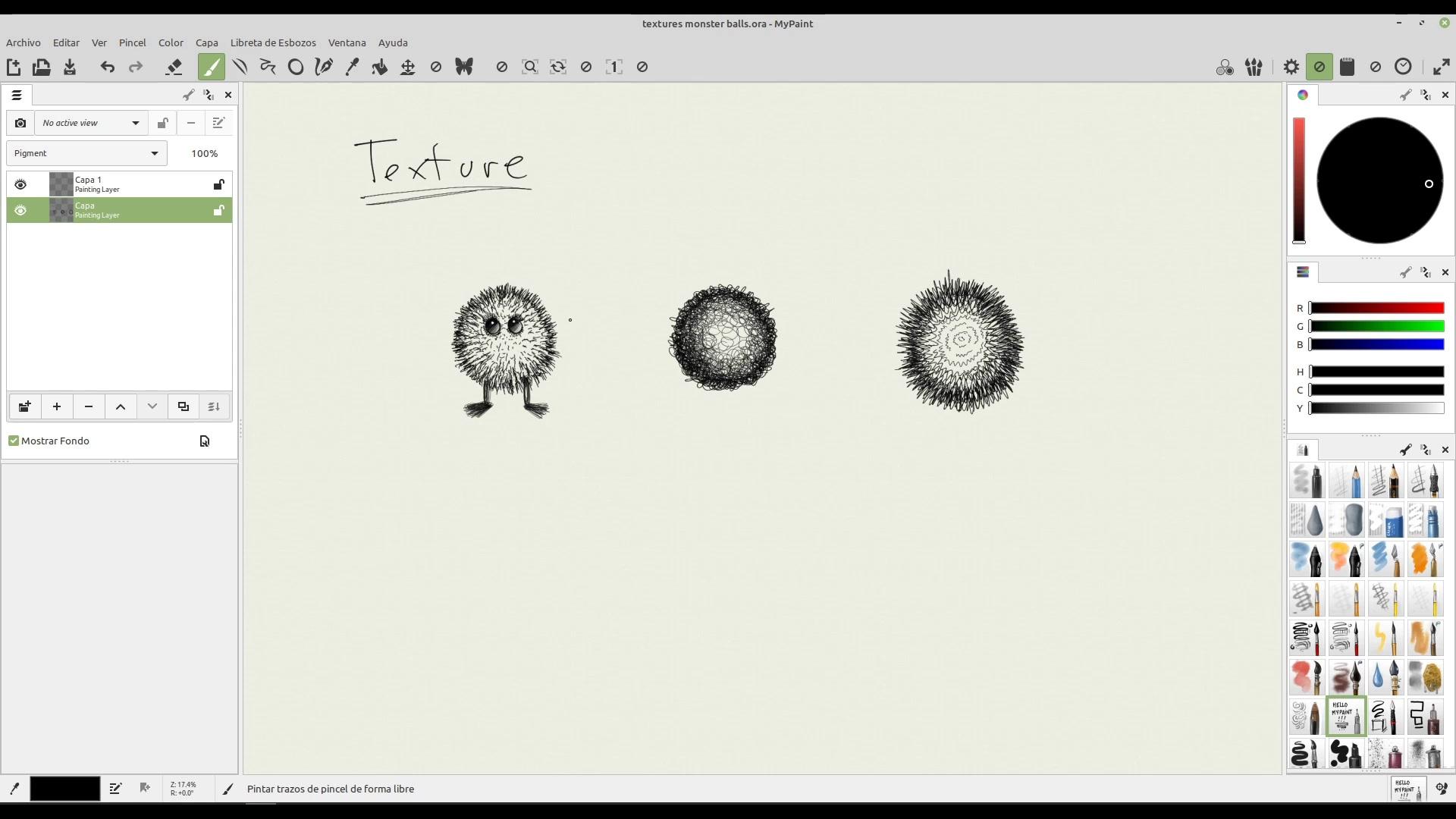Open the history clock icon

1404,67
